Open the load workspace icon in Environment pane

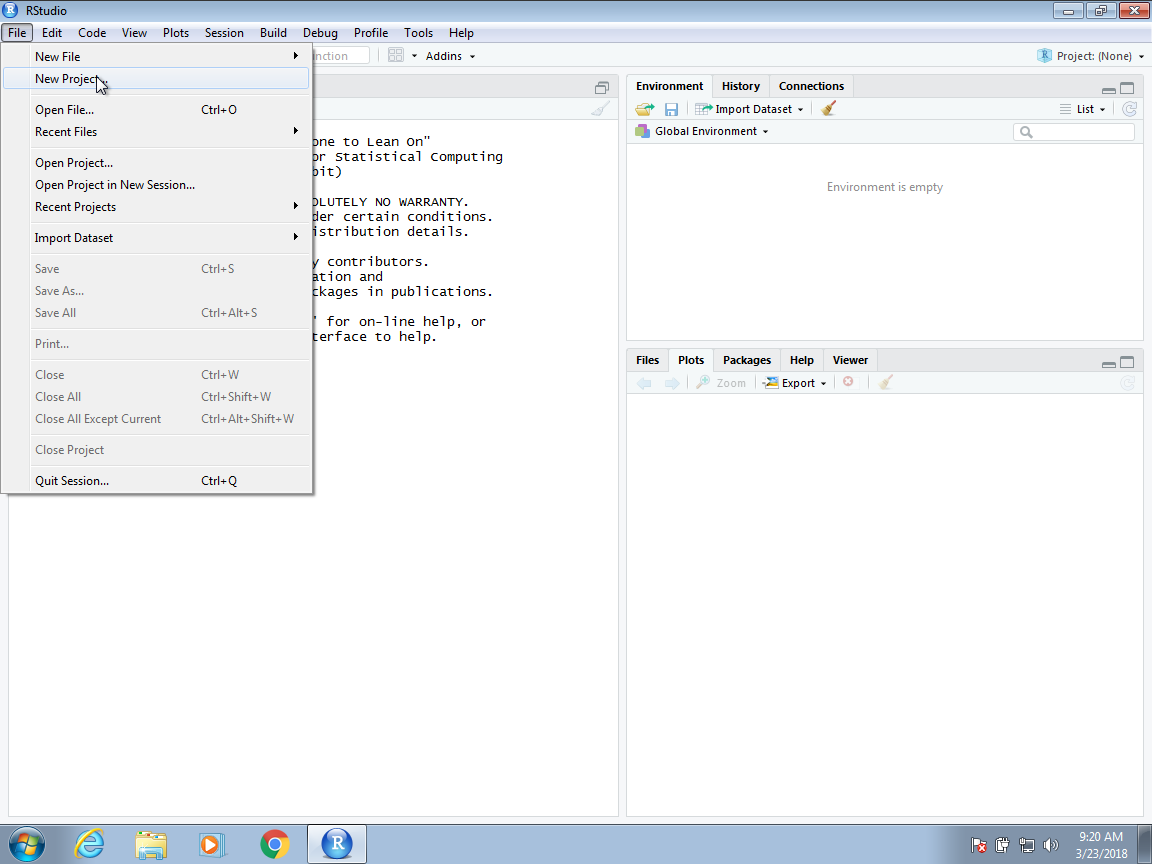coord(644,109)
